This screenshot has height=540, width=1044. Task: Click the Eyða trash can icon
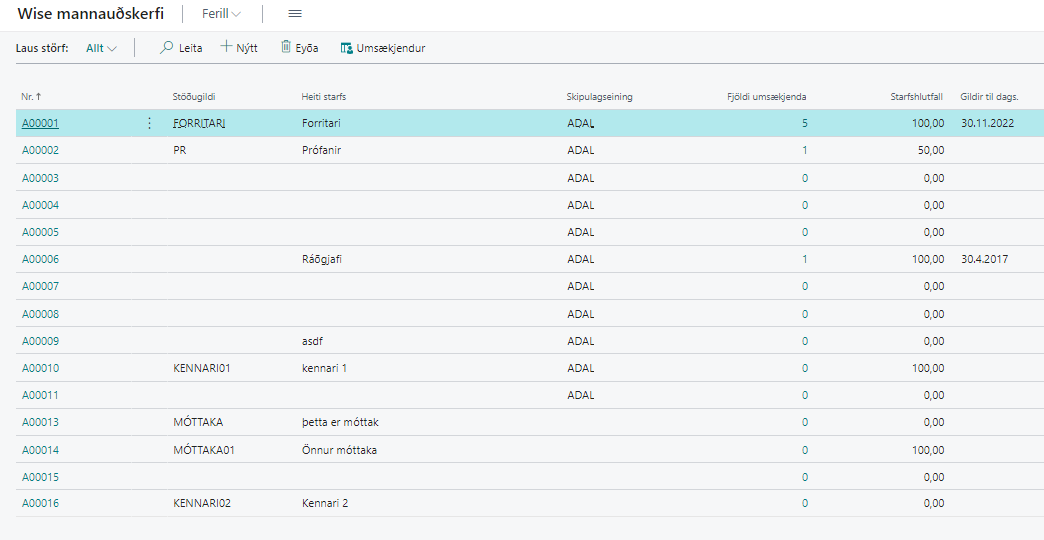click(286, 47)
